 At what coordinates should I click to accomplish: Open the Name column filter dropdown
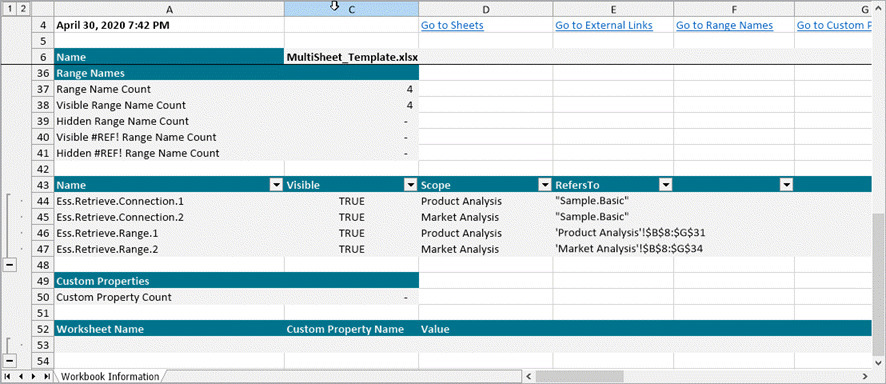[276, 185]
